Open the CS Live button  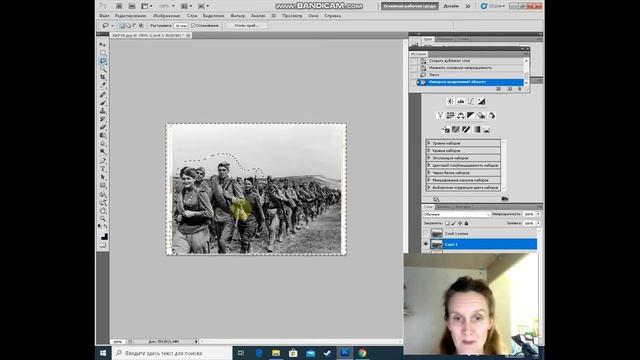pos(493,6)
